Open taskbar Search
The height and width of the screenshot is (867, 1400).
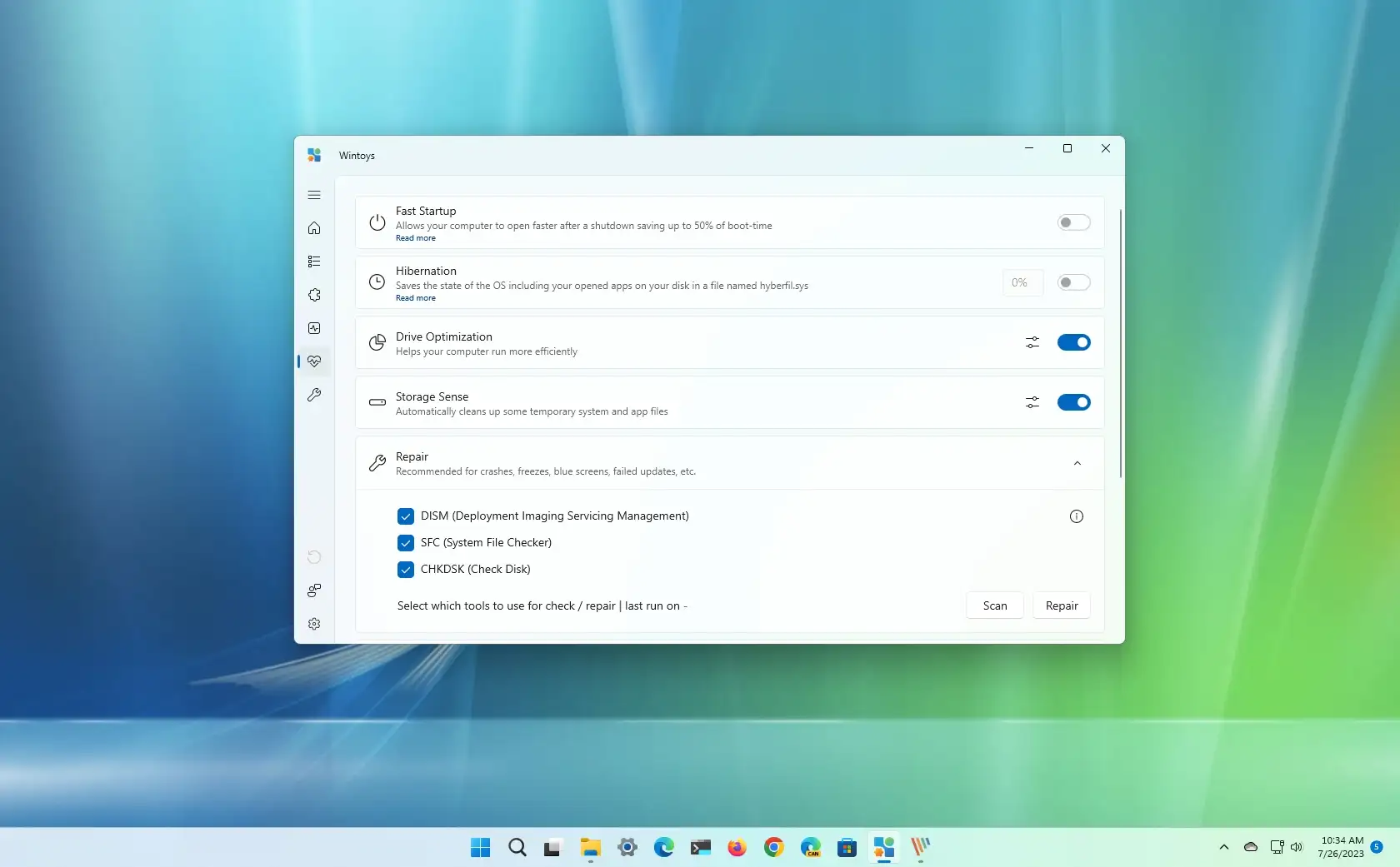point(517,848)
